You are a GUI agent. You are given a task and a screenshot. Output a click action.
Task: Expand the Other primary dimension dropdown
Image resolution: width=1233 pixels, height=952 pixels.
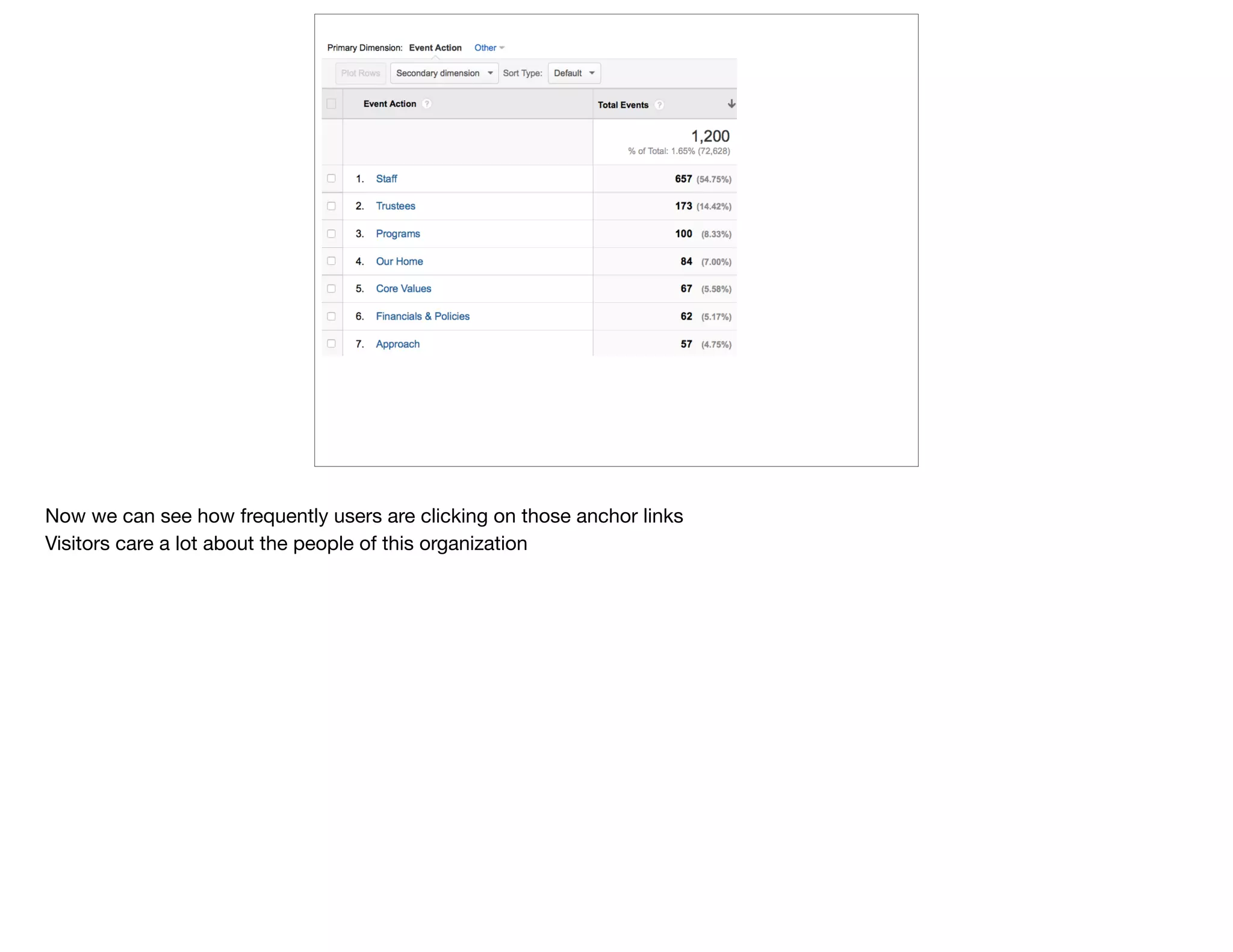[x=489, y=48]
